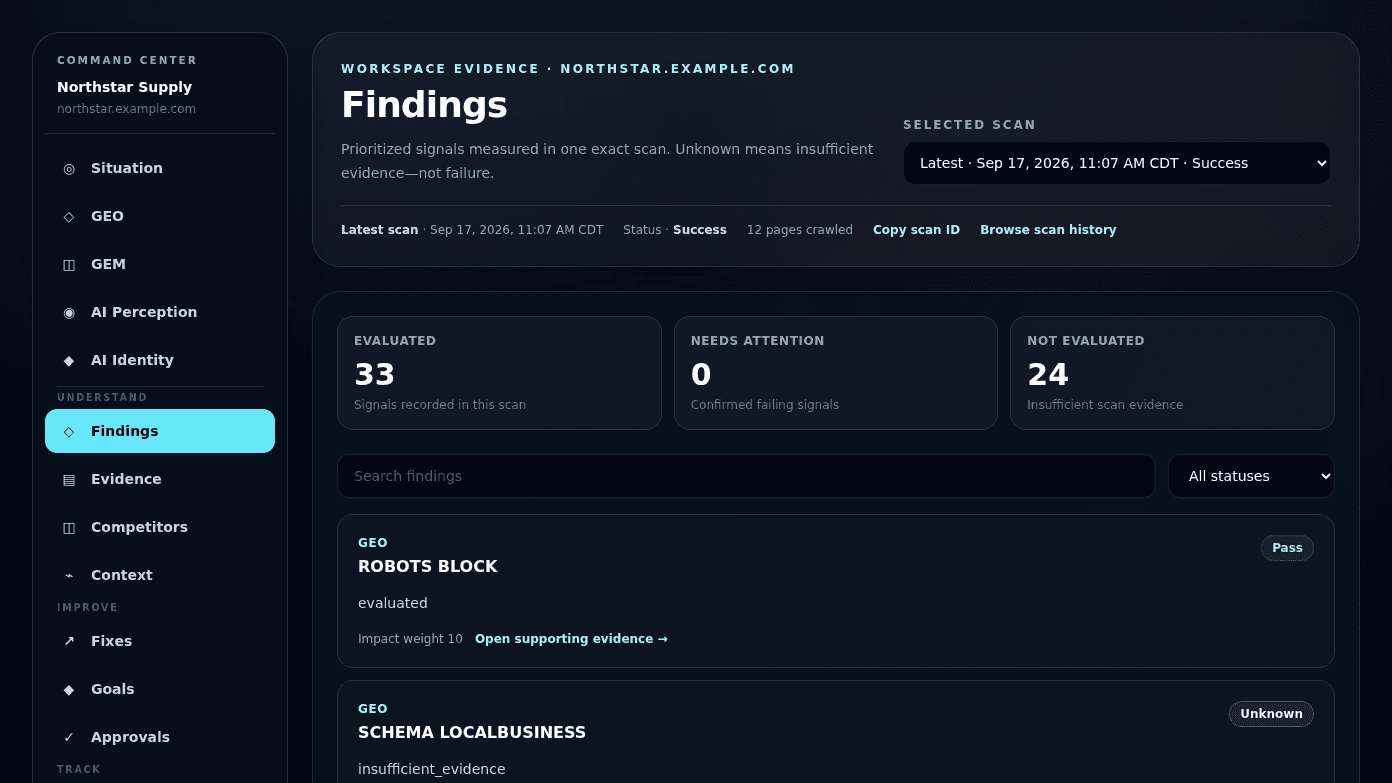The height and width of the screenshot is (783, 1392).
Task: Click the Situation target icon in sidebar
Action: click(x=69, y=168)
